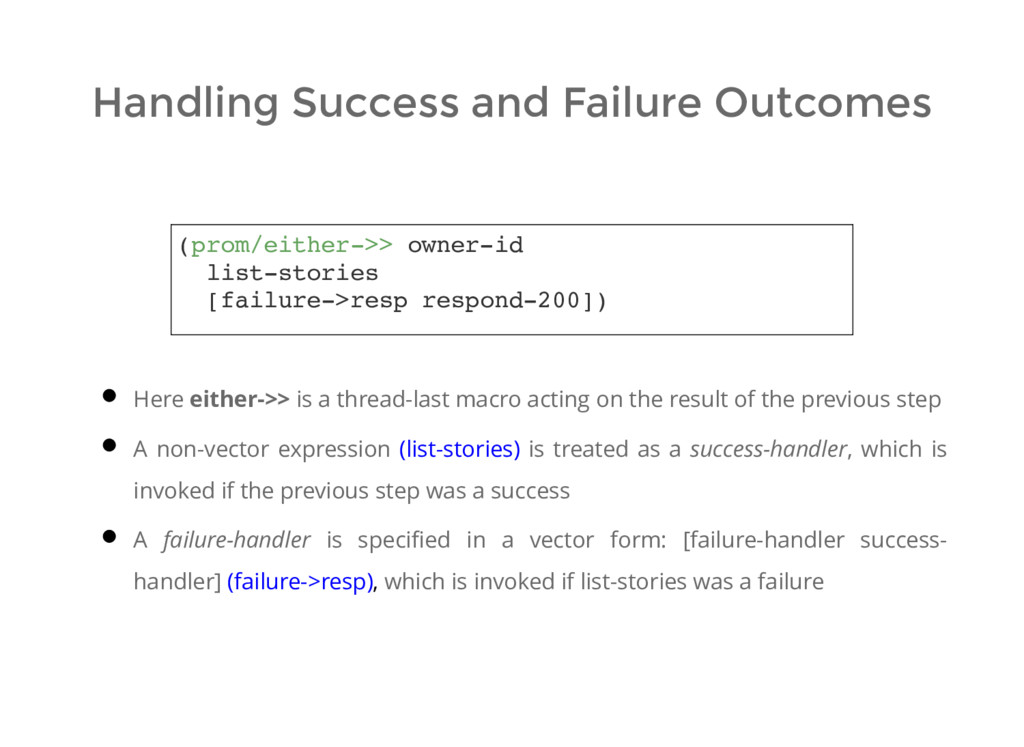Viewport: 1024px width, 747px height.
Task: Click the green prom/either->> code text
Action: point(292,245)
